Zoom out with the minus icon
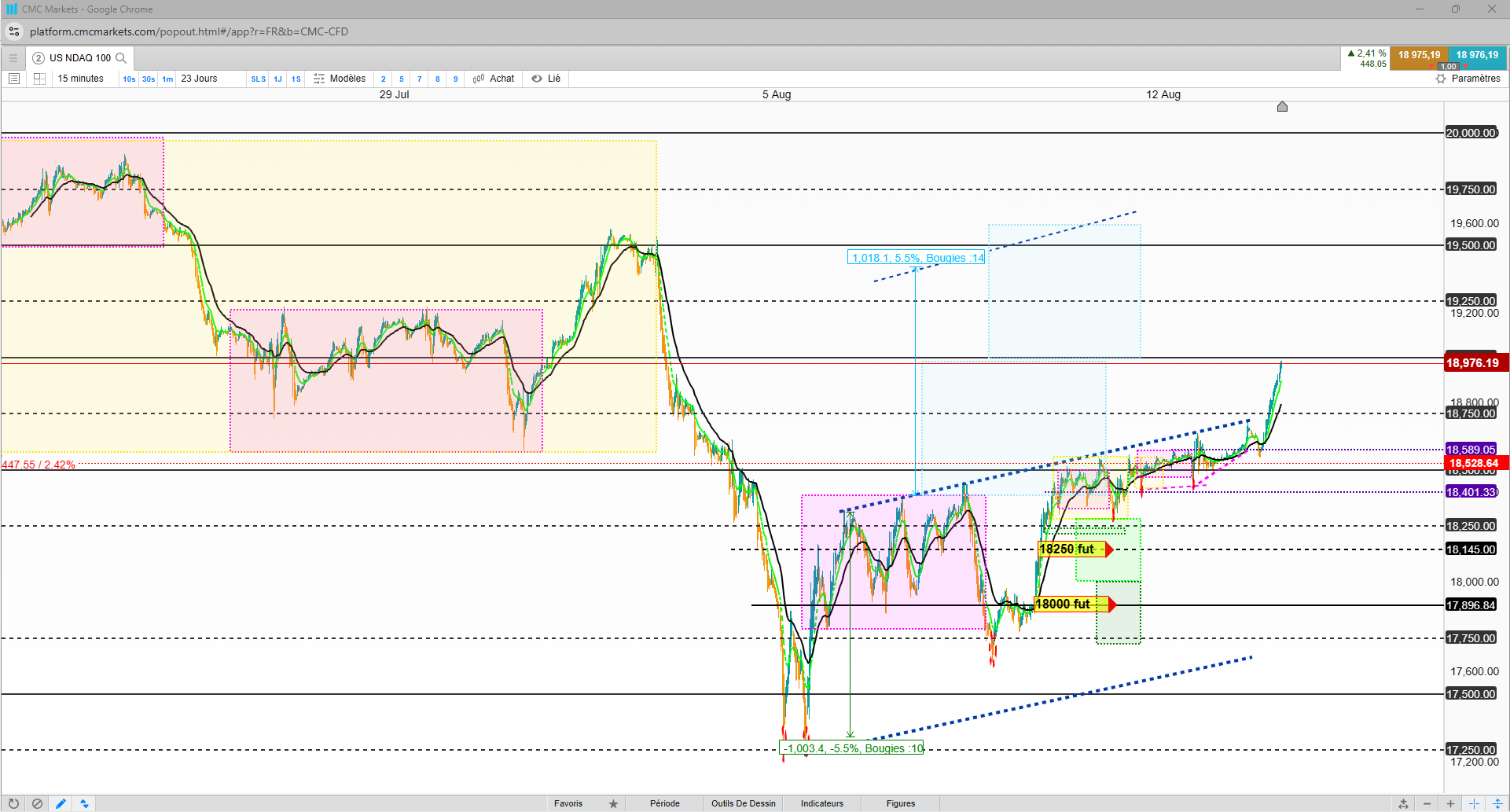The height and width of the screenshot is (812, 1510). coord(1427,803)
